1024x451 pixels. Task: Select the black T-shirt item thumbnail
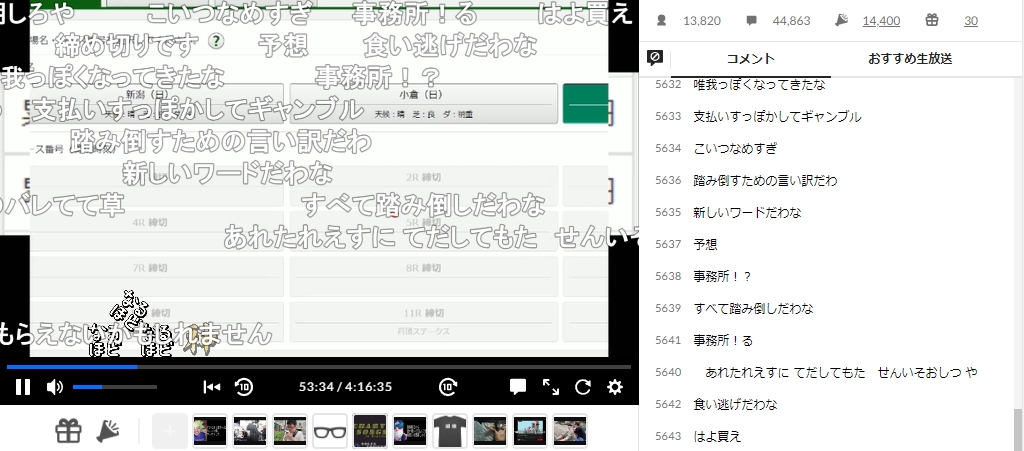[450, 431]
